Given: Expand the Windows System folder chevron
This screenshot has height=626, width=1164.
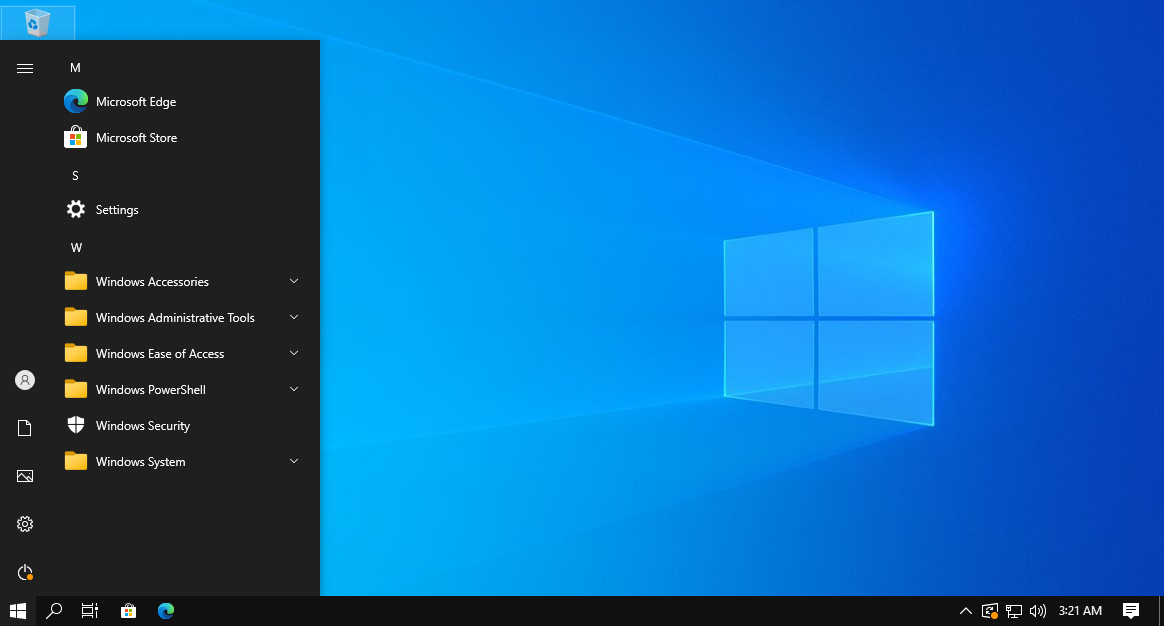Looking at the screenshot, I should tap(294, 461).
